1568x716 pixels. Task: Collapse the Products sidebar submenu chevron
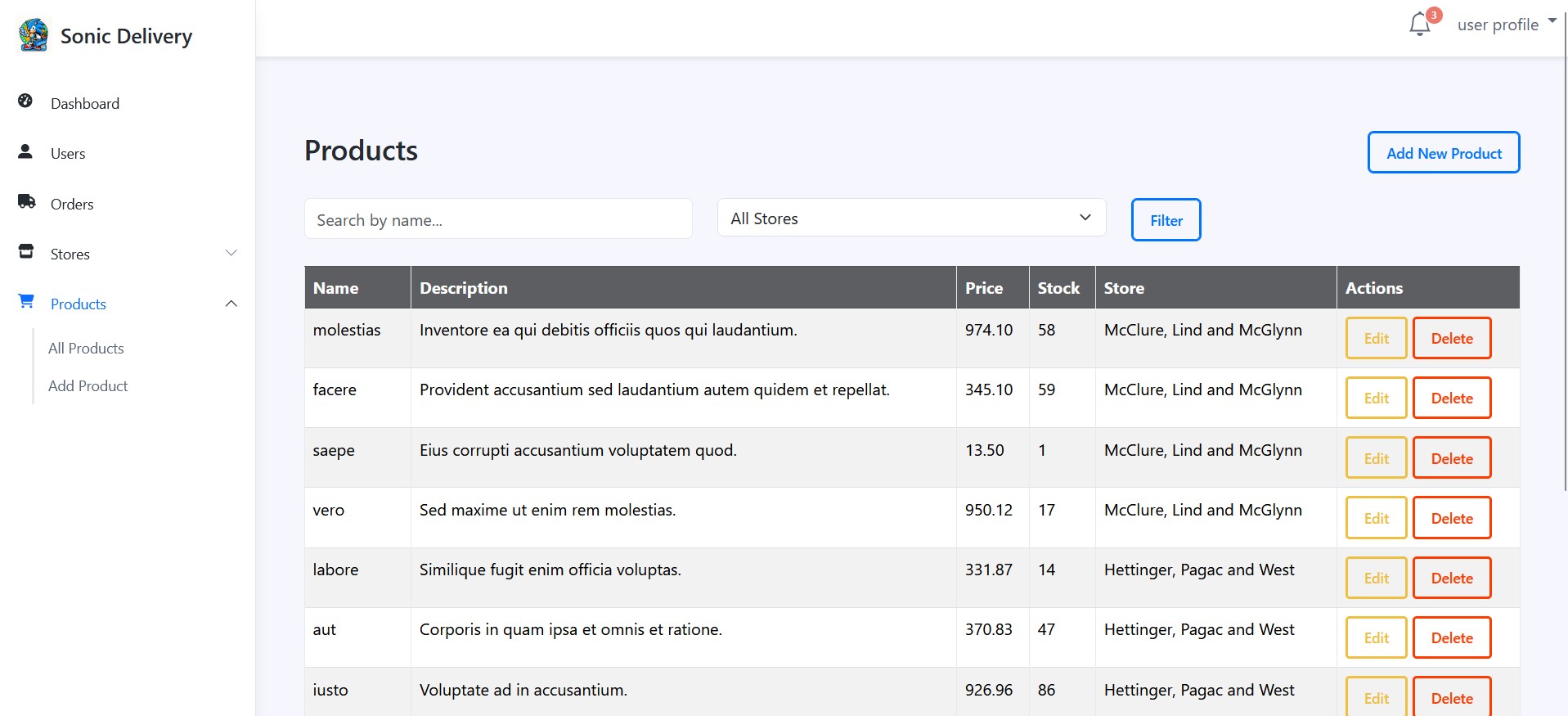coord(231,304)
